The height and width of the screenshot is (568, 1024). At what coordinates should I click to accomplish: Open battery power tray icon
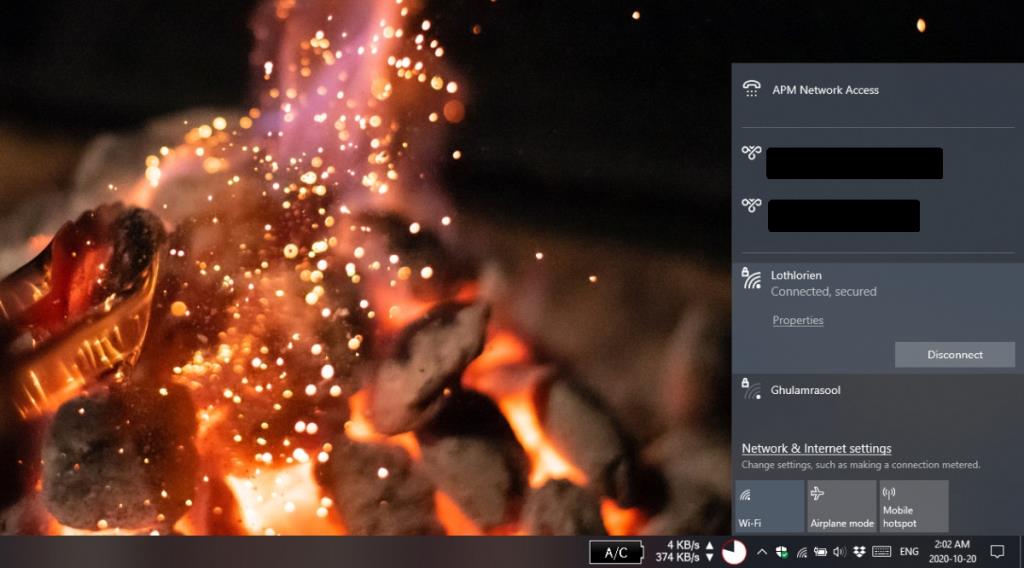coord(820,552)
